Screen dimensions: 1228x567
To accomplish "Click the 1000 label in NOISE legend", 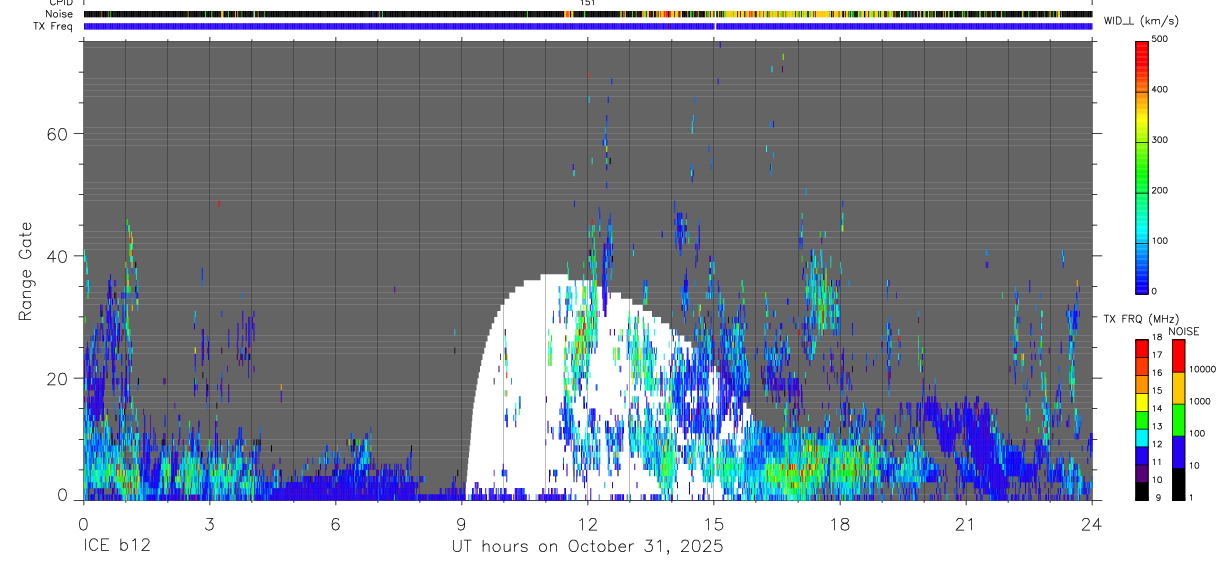I will [x=1199, y=401].
